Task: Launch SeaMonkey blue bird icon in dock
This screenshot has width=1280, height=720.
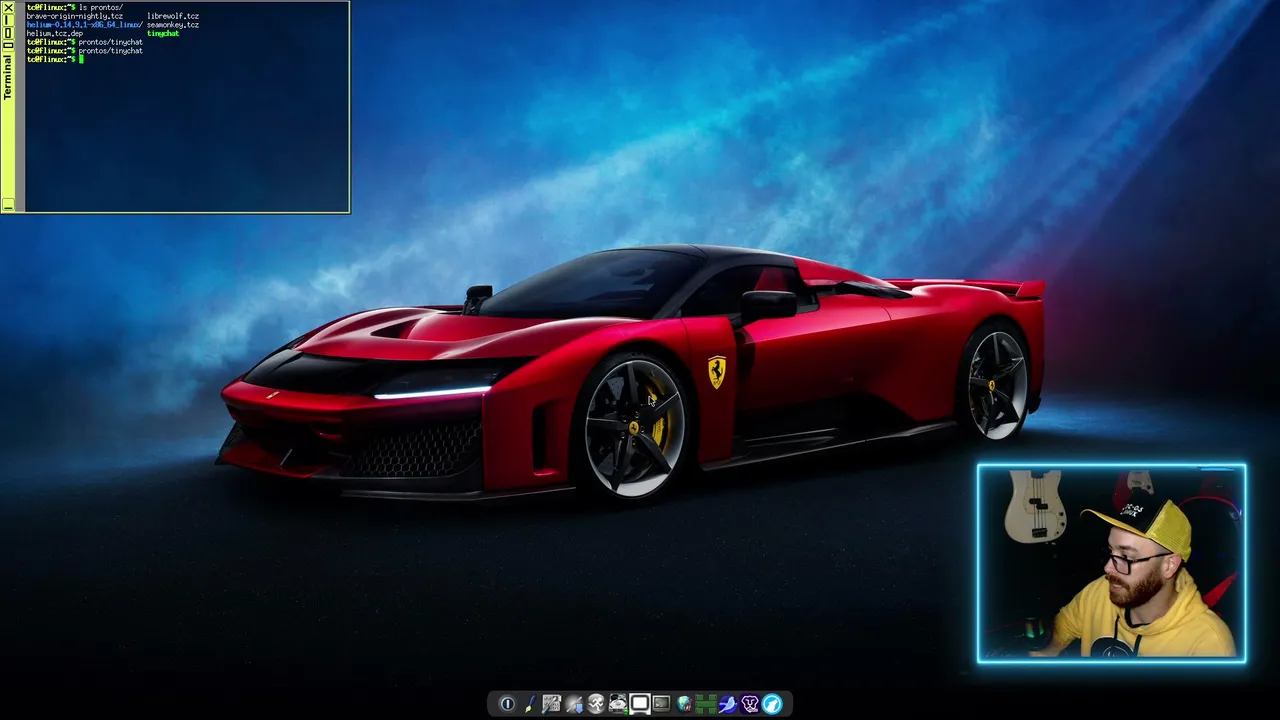Action: tap(728, 704)
